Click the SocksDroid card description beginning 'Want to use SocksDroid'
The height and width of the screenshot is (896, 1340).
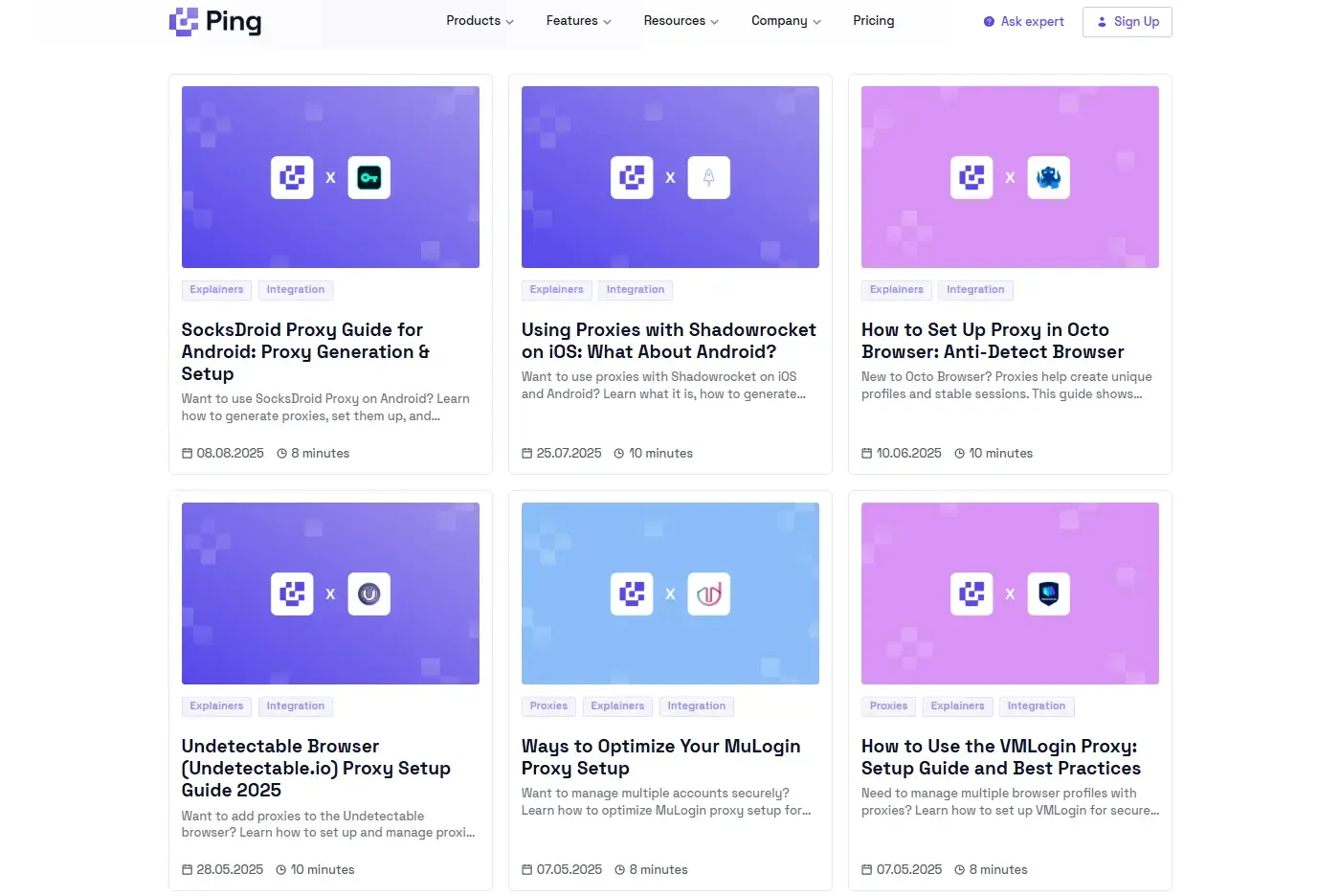[325, 408]
